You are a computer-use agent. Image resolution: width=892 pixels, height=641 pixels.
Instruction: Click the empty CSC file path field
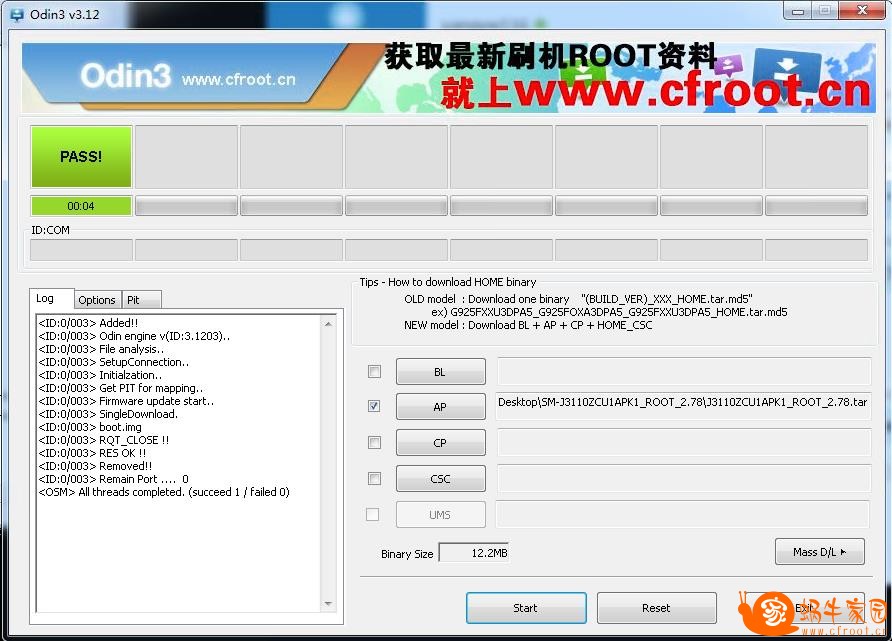pyautogui.click(x=684, y=478)
